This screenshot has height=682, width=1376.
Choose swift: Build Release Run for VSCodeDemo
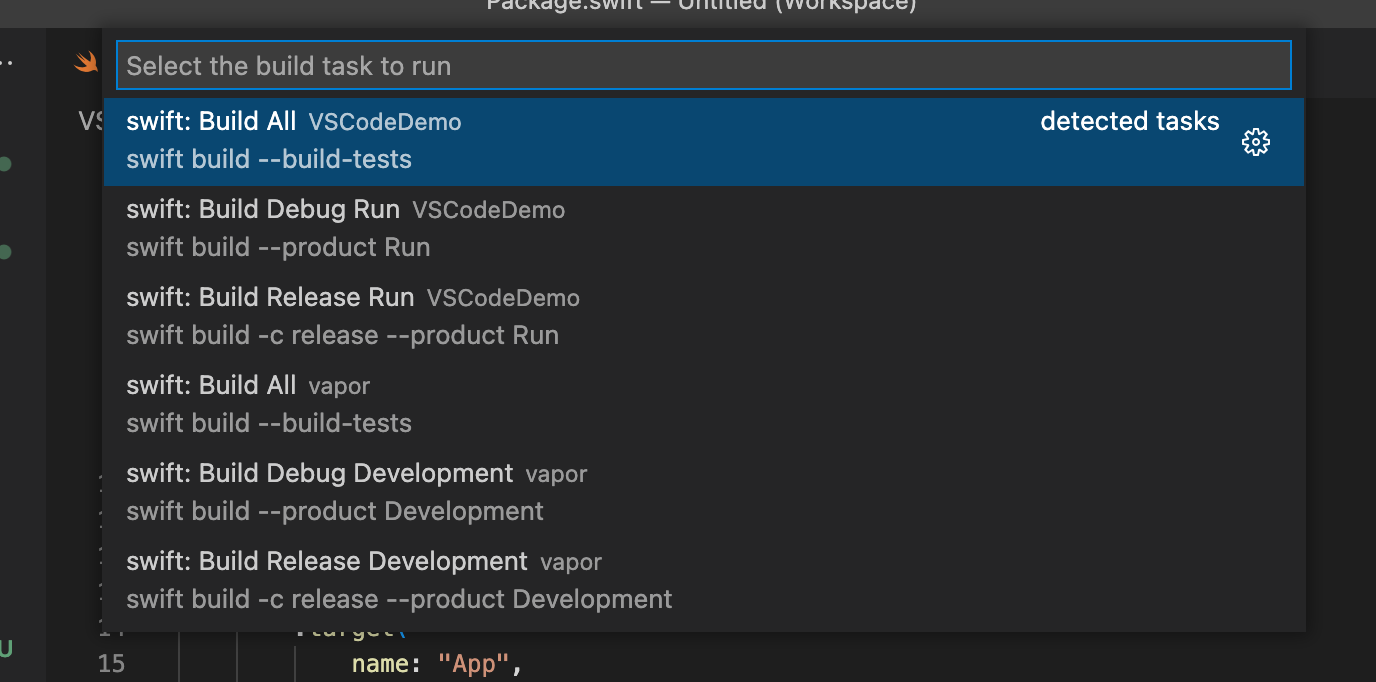coord(704,318)
